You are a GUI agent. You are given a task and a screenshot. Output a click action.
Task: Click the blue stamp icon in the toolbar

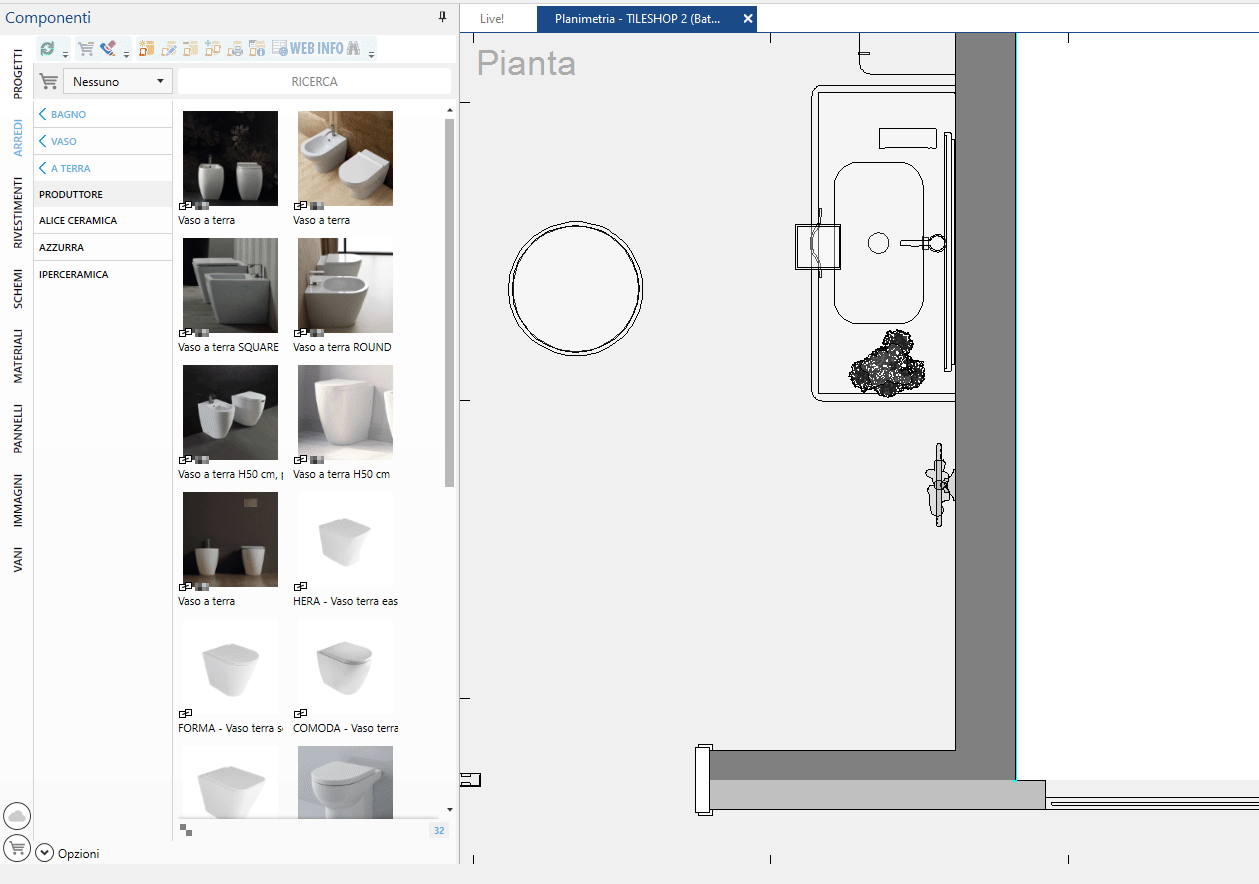[x=109, y=48]
